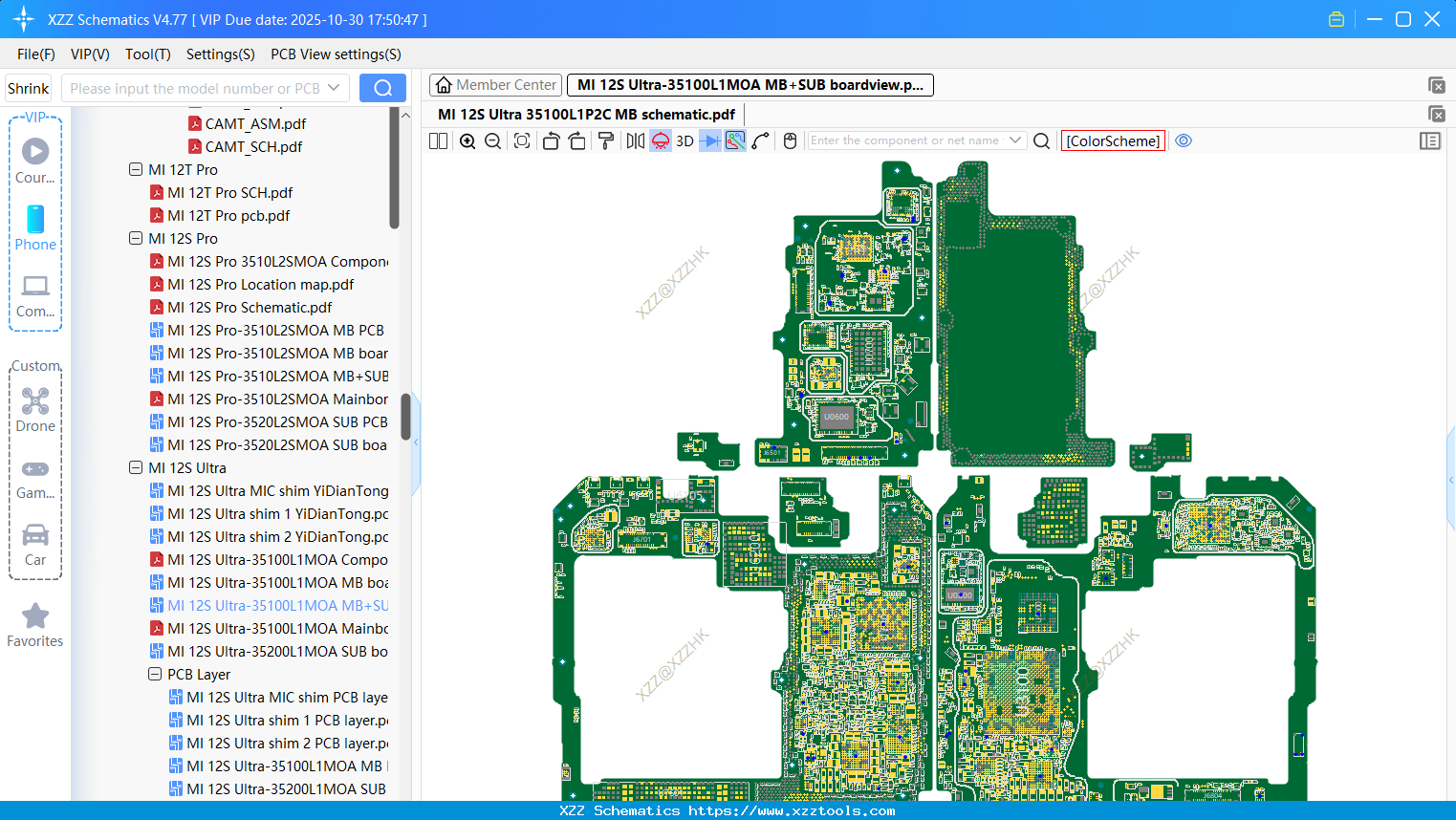This screenshot has height=820, width=1456.
Task: Toggle the dual split-screen view mode
Action: 437,140
